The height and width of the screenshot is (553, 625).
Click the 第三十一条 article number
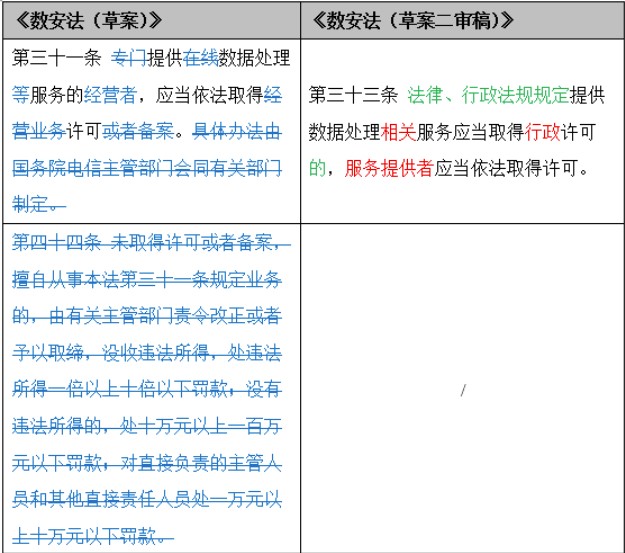click(x=54, y=58)
